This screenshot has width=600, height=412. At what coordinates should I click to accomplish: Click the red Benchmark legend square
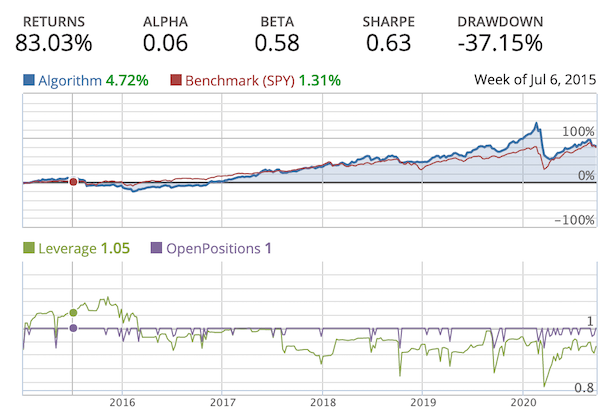pos(176,80)
